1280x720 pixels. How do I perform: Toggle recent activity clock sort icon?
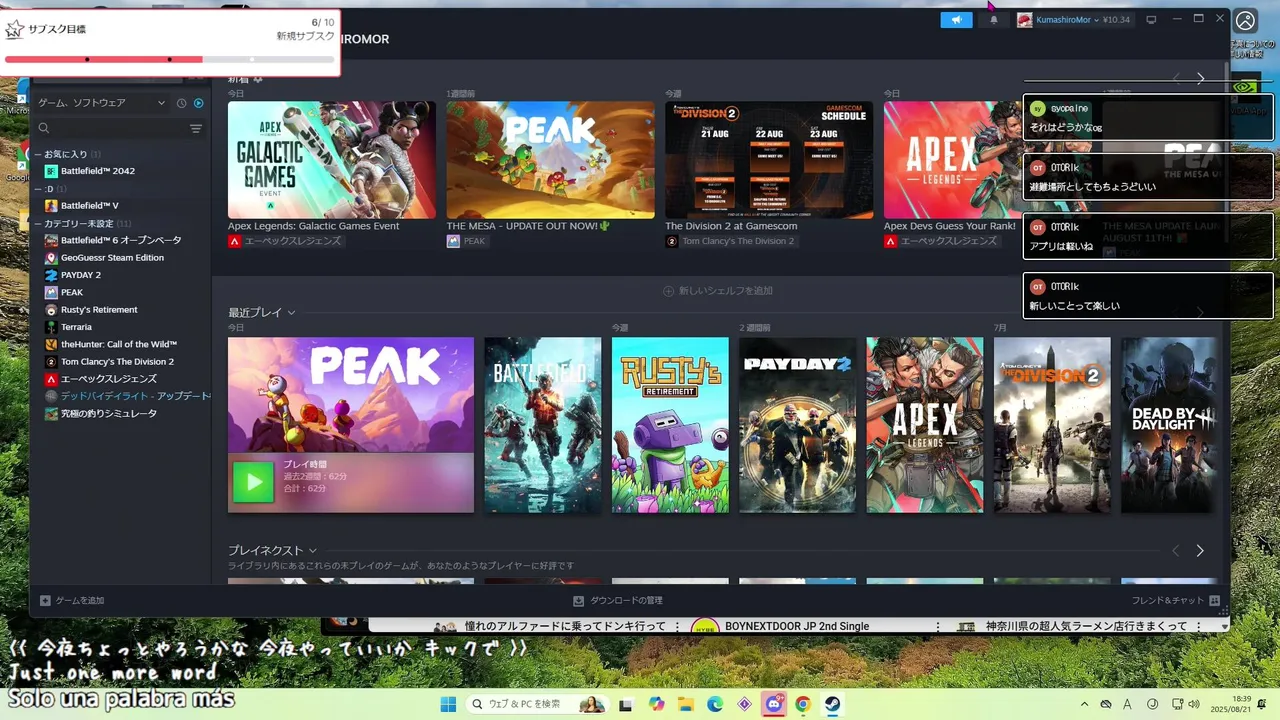(181, 103)
